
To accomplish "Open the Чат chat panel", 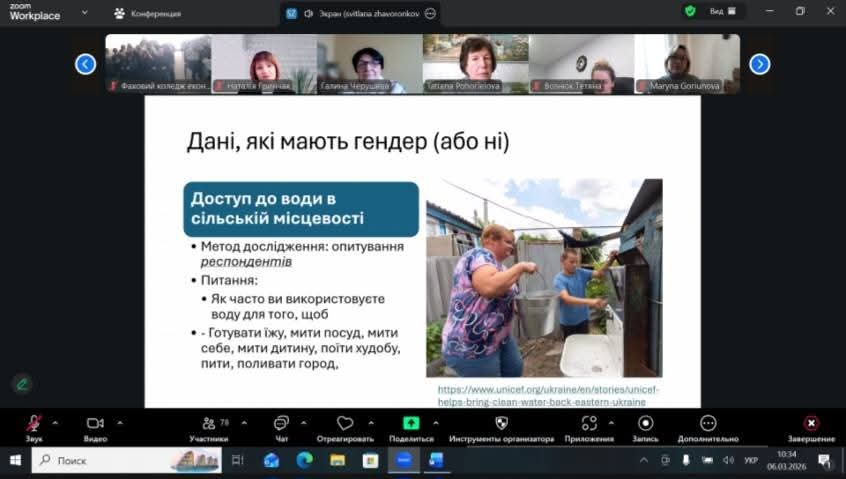I will pos(281,424).
